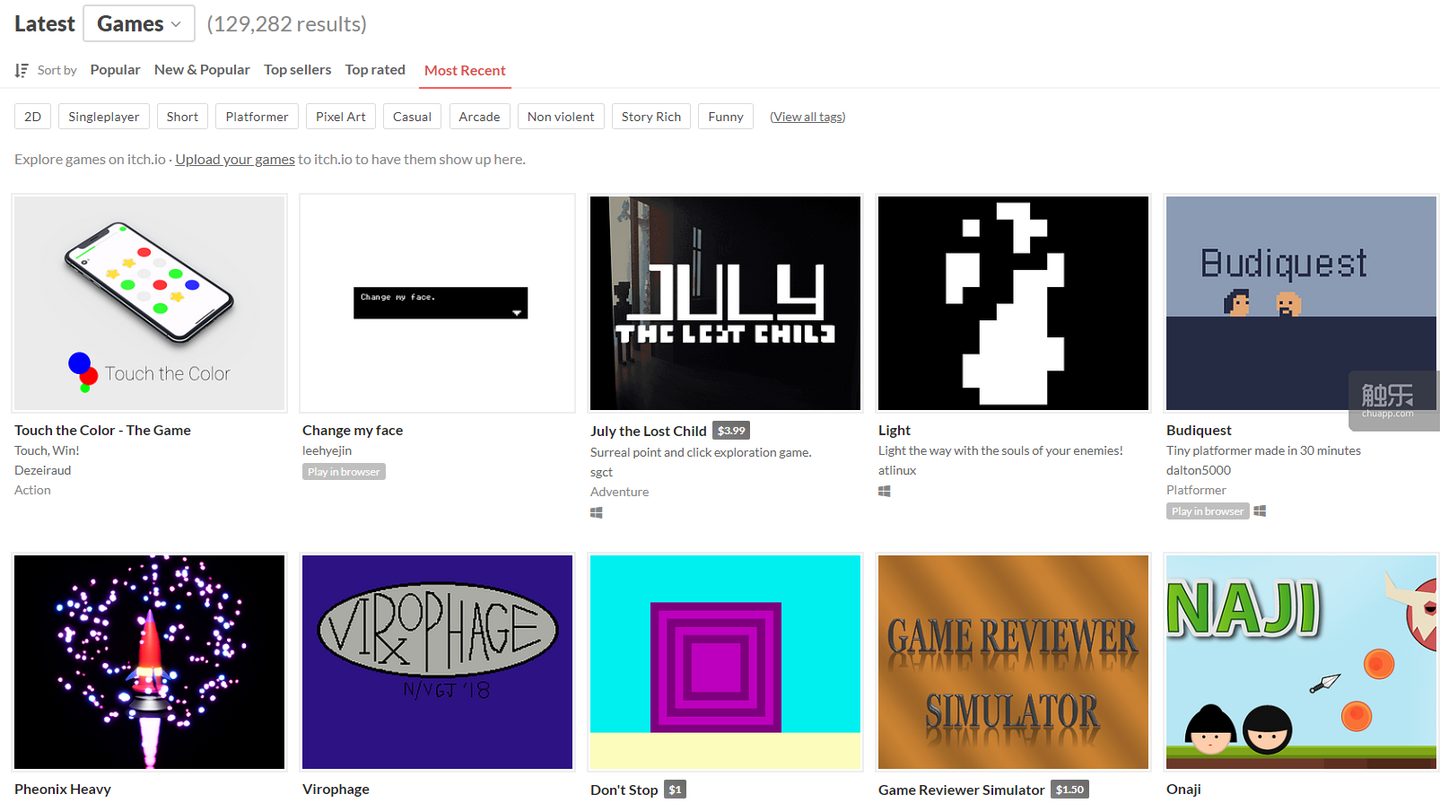
Task: Click the Onaji game cover image
Action: [x=1300, y=662]
